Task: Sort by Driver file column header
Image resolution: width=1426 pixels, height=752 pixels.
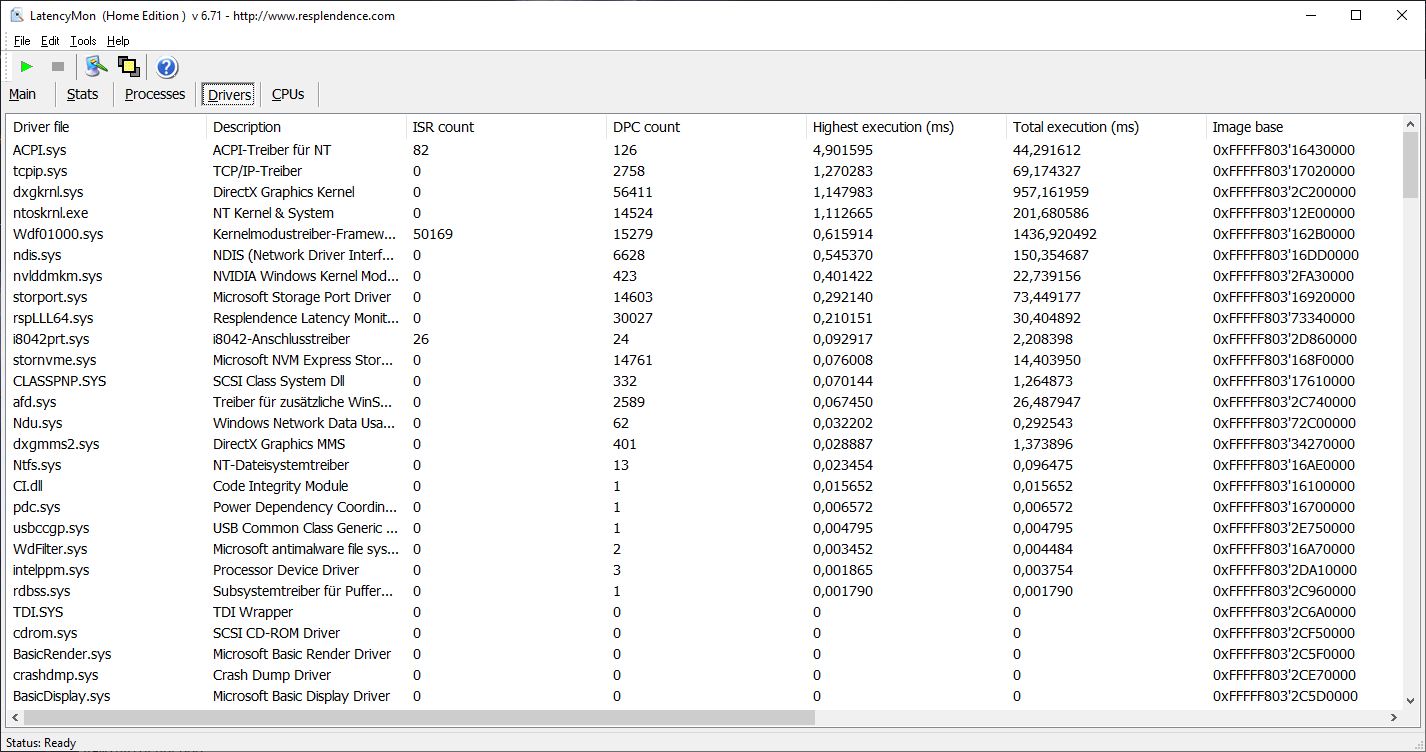Action: (x=107, y=127)
